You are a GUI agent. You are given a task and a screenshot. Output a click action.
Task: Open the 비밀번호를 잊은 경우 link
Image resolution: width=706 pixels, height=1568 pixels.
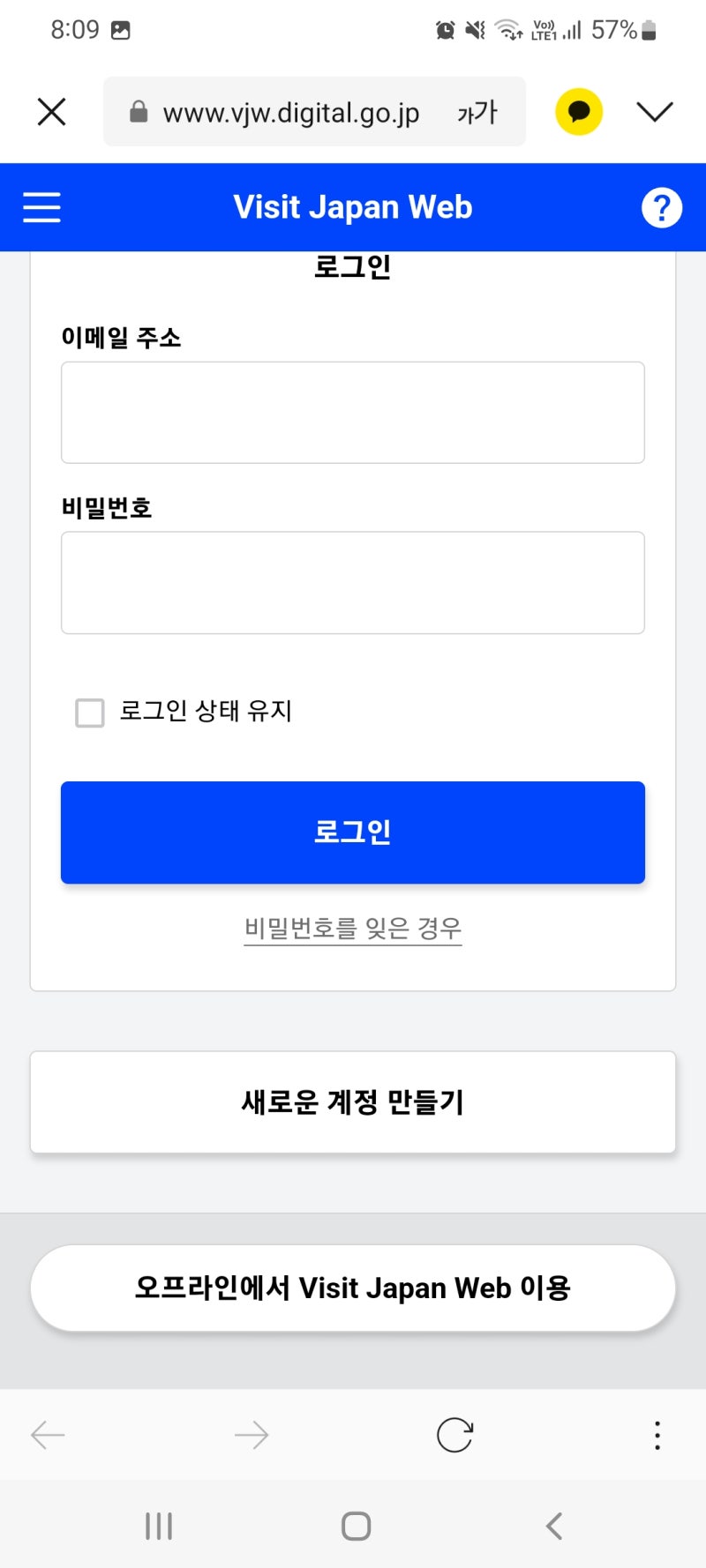(353, 928)
